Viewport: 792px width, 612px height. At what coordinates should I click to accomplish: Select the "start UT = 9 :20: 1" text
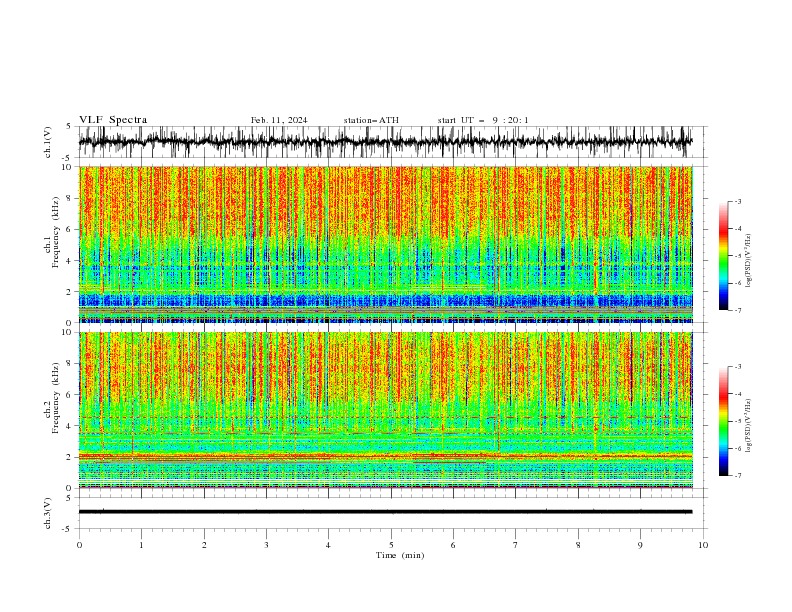pyautogui.click(x=483, y=120)
